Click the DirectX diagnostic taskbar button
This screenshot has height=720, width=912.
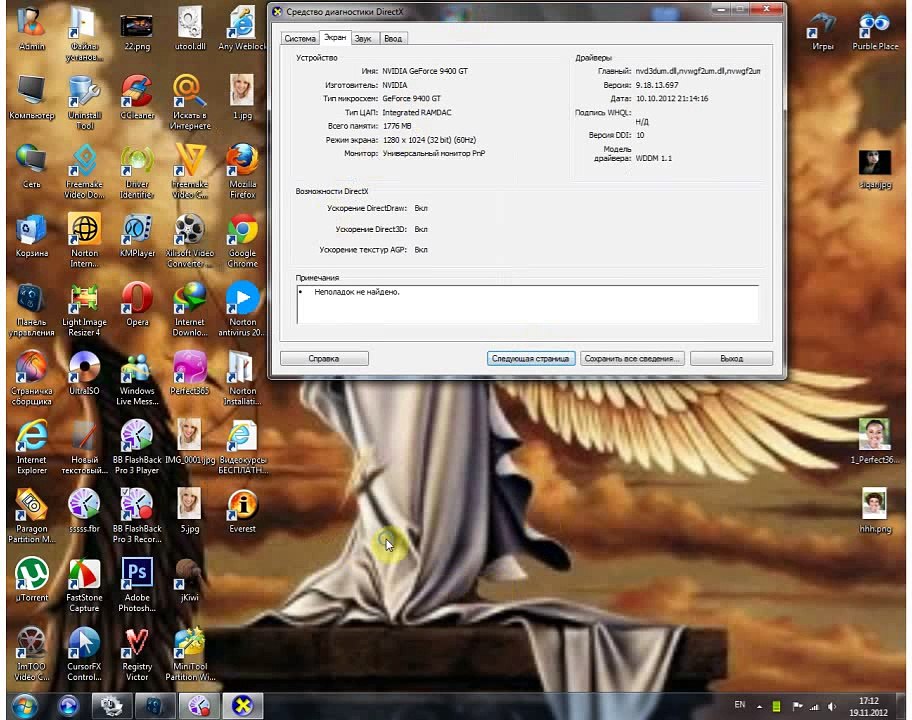pyautogui.click(x=243, y=705)
